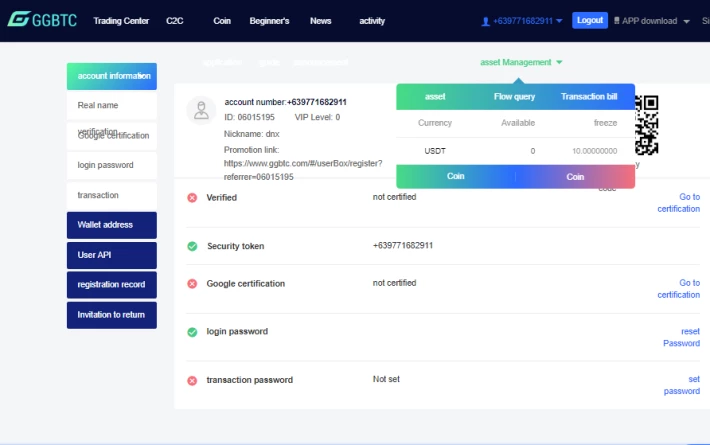Open Real name verification sidebar item
This screenshot has width=710, height=445.
pyautogui.click(x=112, y=105)
